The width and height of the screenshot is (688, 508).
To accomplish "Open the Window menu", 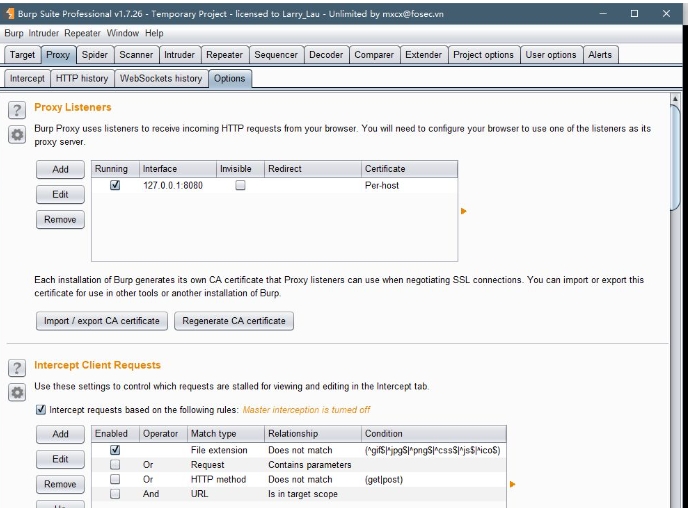I will 123,33.
